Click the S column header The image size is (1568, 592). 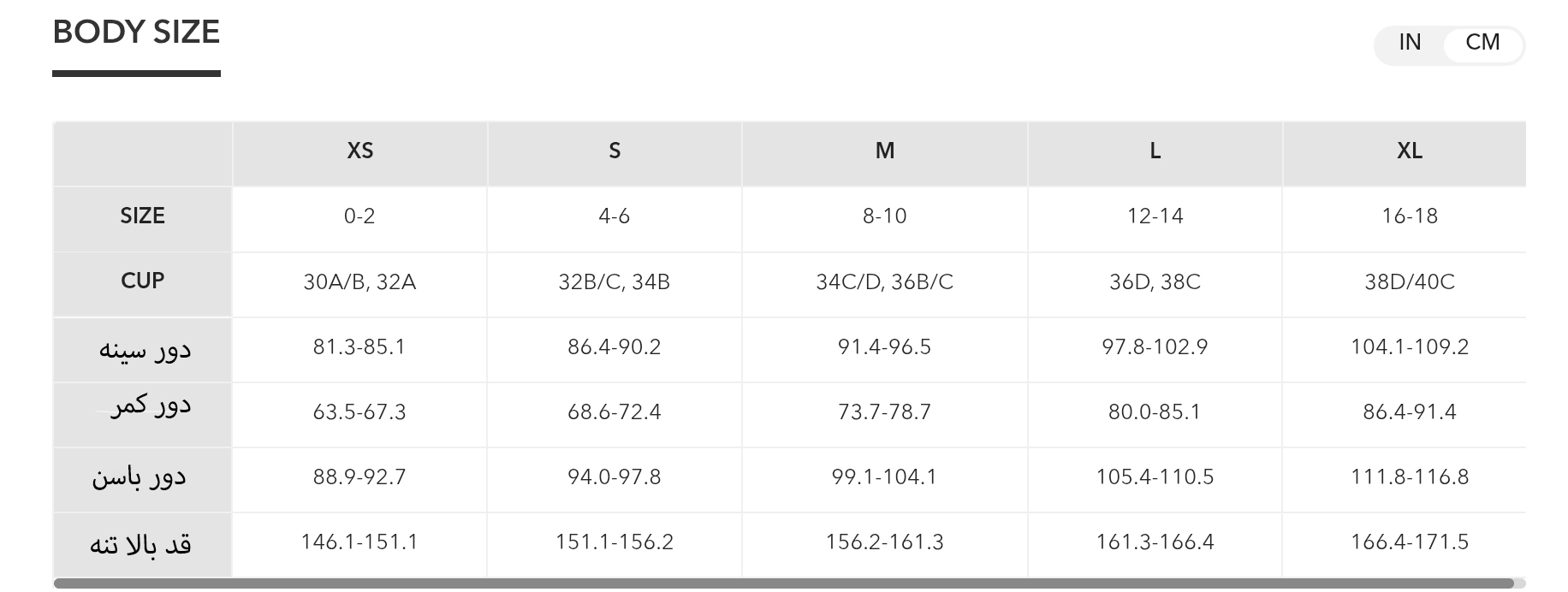pyautogui.click(x=615, y=151)
